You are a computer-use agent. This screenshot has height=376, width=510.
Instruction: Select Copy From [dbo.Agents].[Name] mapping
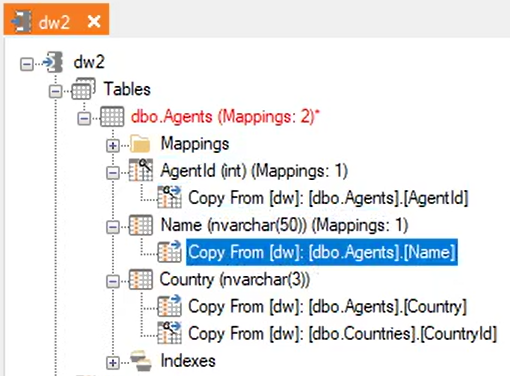point(322,252)
